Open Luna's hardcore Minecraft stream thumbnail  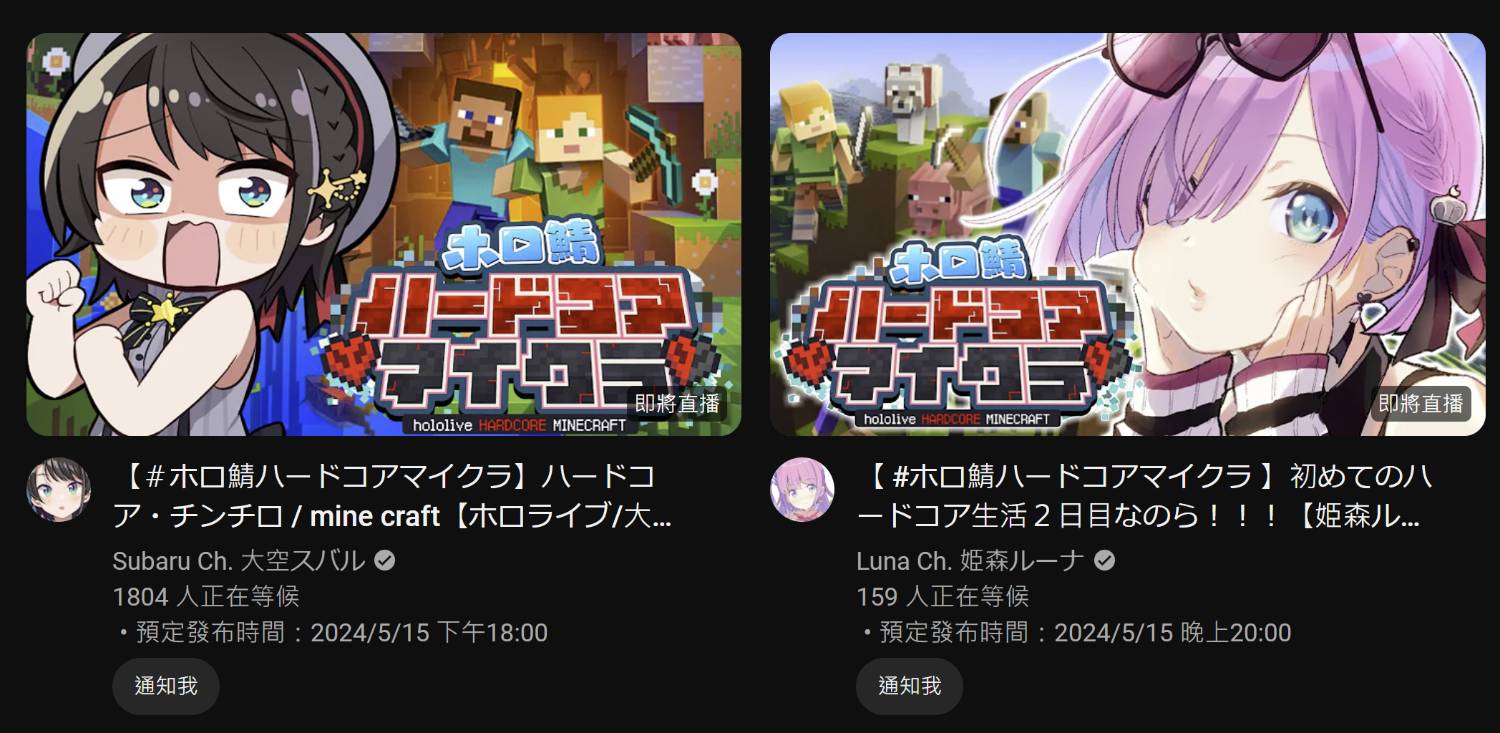1127,235
